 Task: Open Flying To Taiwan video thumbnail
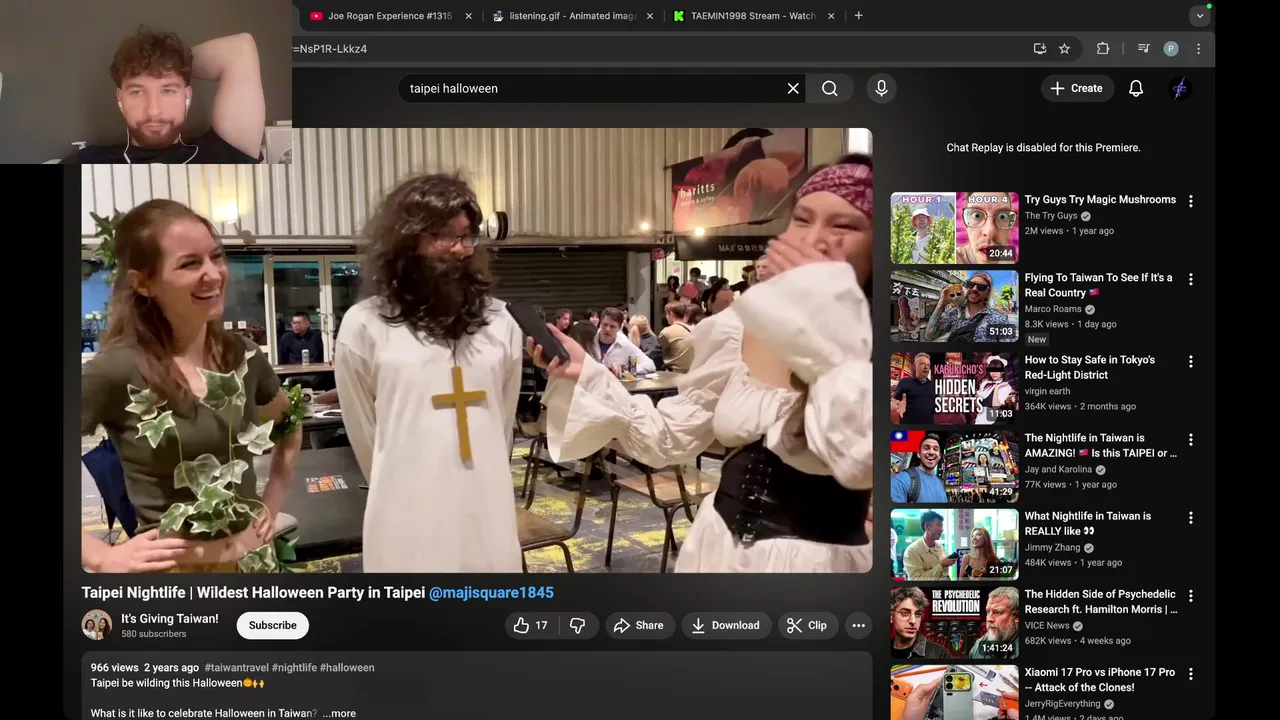click(x=954, y=306)
